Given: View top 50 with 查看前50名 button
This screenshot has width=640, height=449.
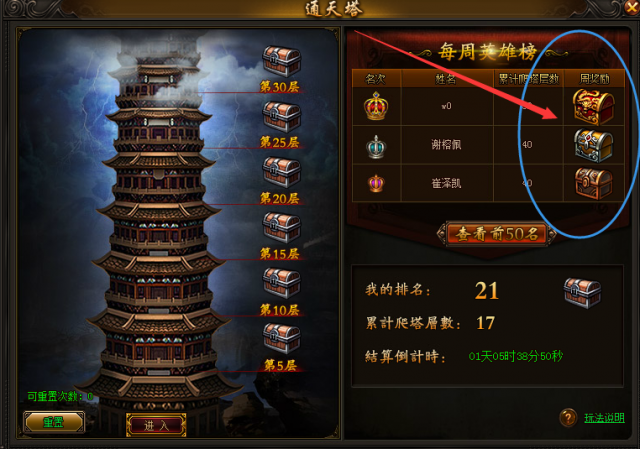Looking at the screenshot, I should 497,234.
